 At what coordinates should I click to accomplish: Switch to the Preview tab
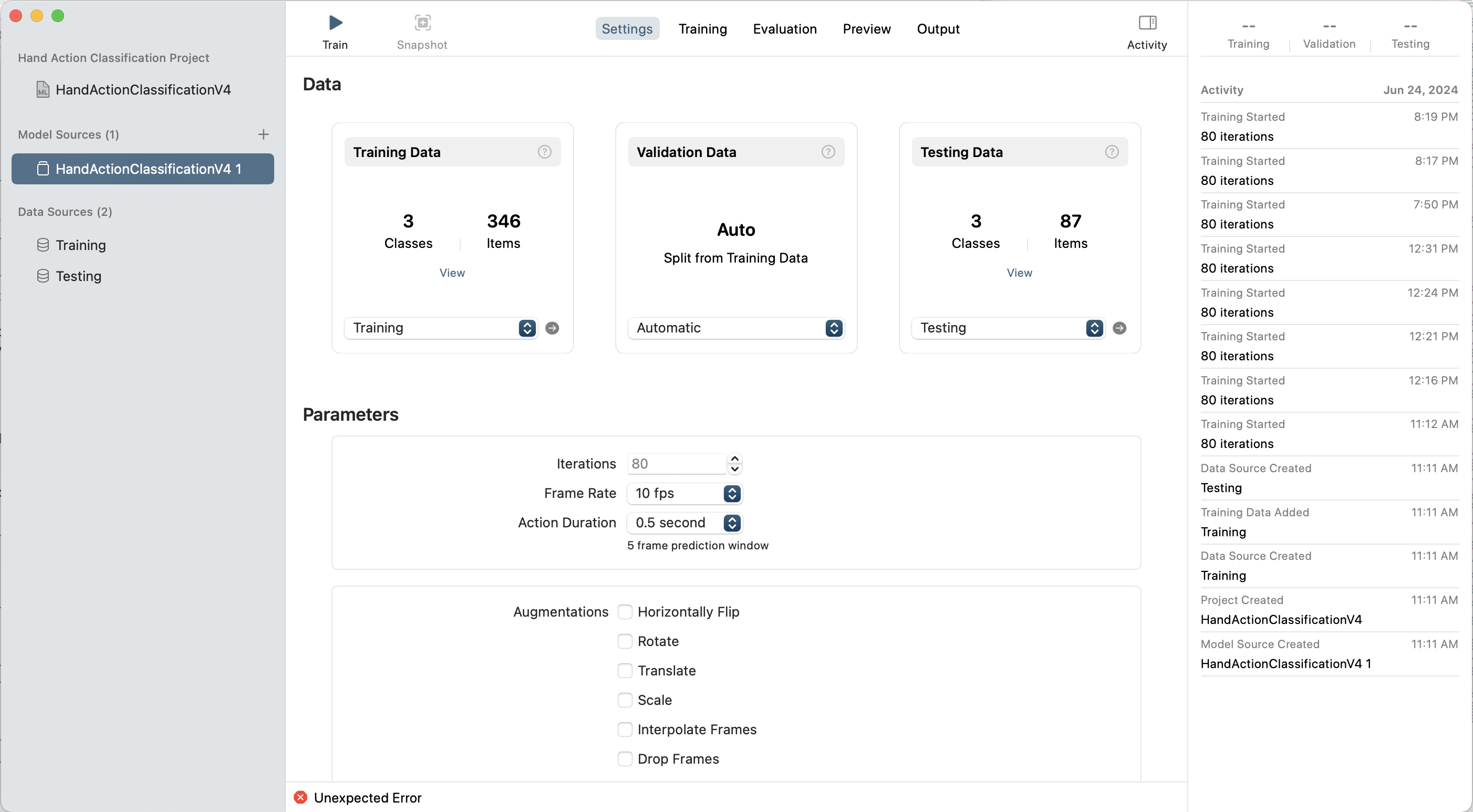[866, 29]
